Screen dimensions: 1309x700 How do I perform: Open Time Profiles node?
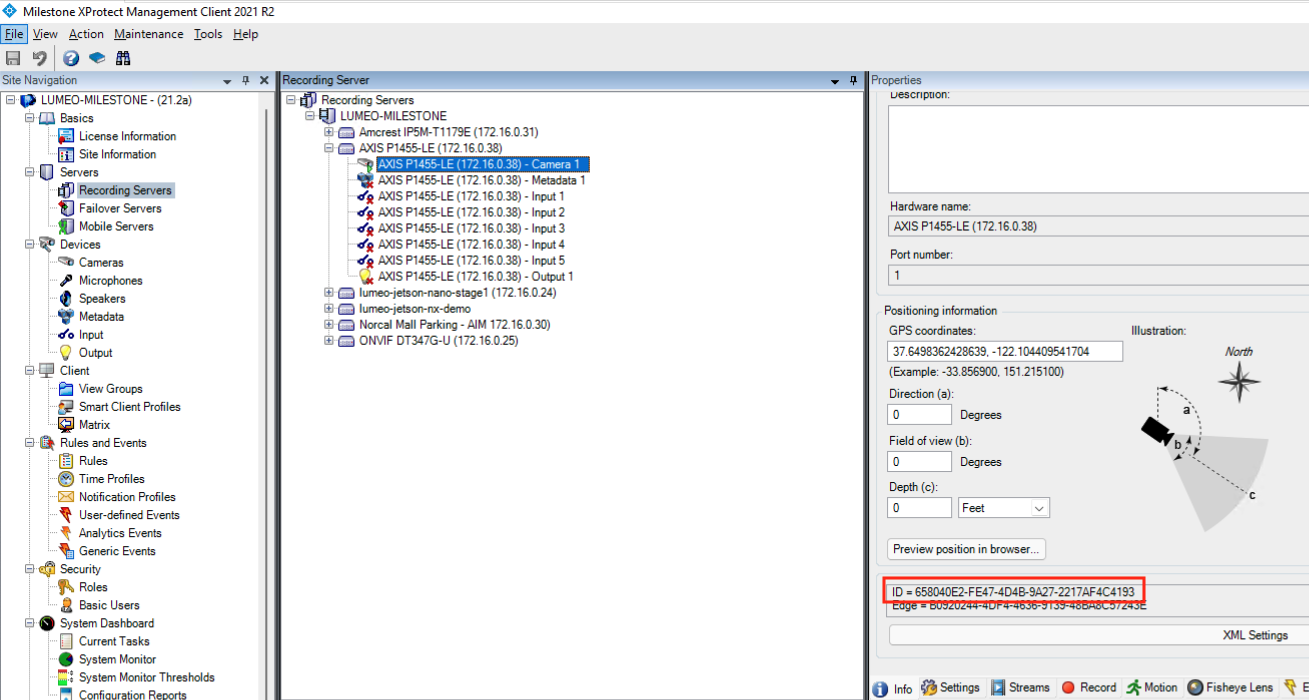tap(111, 478)
